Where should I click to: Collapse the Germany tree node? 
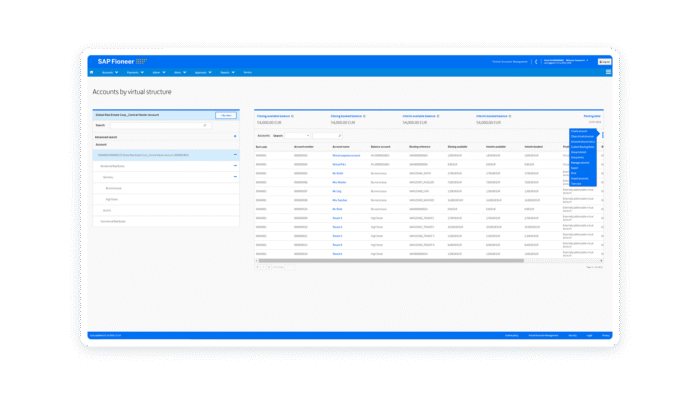point(235,177)
